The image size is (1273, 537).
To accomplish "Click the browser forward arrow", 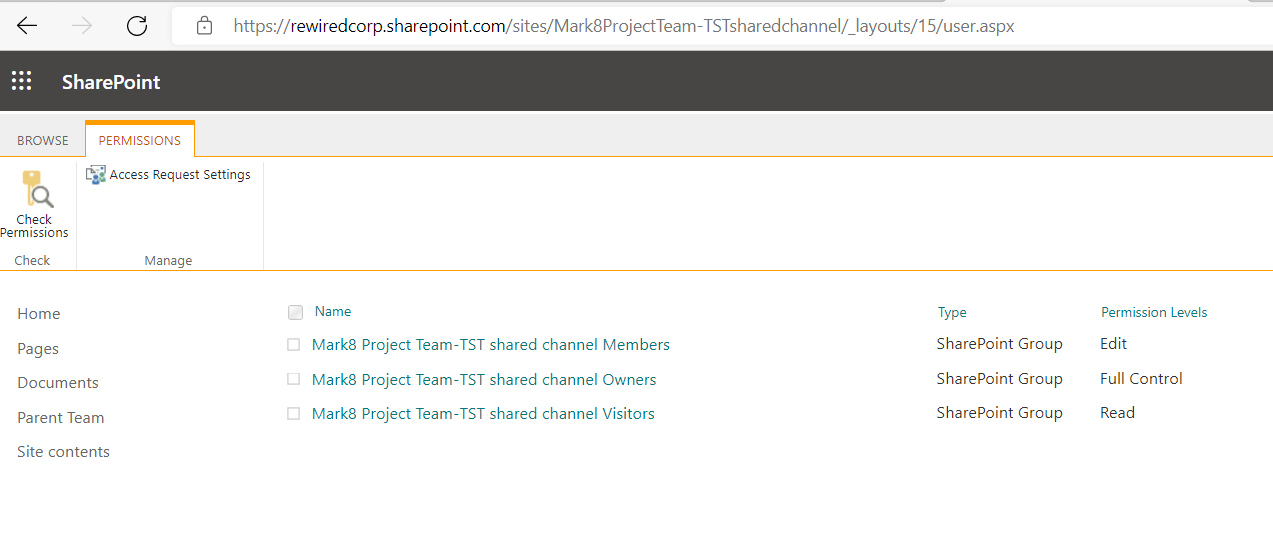I will click(82, 26).
